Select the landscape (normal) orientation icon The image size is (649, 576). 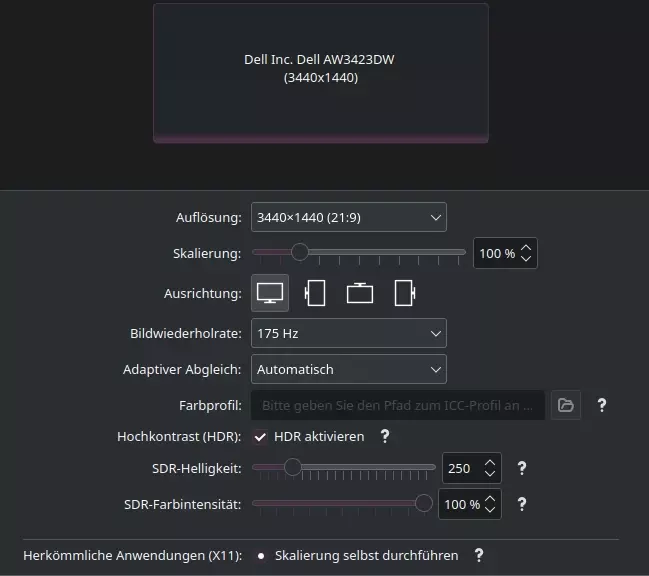coord(270,293)
